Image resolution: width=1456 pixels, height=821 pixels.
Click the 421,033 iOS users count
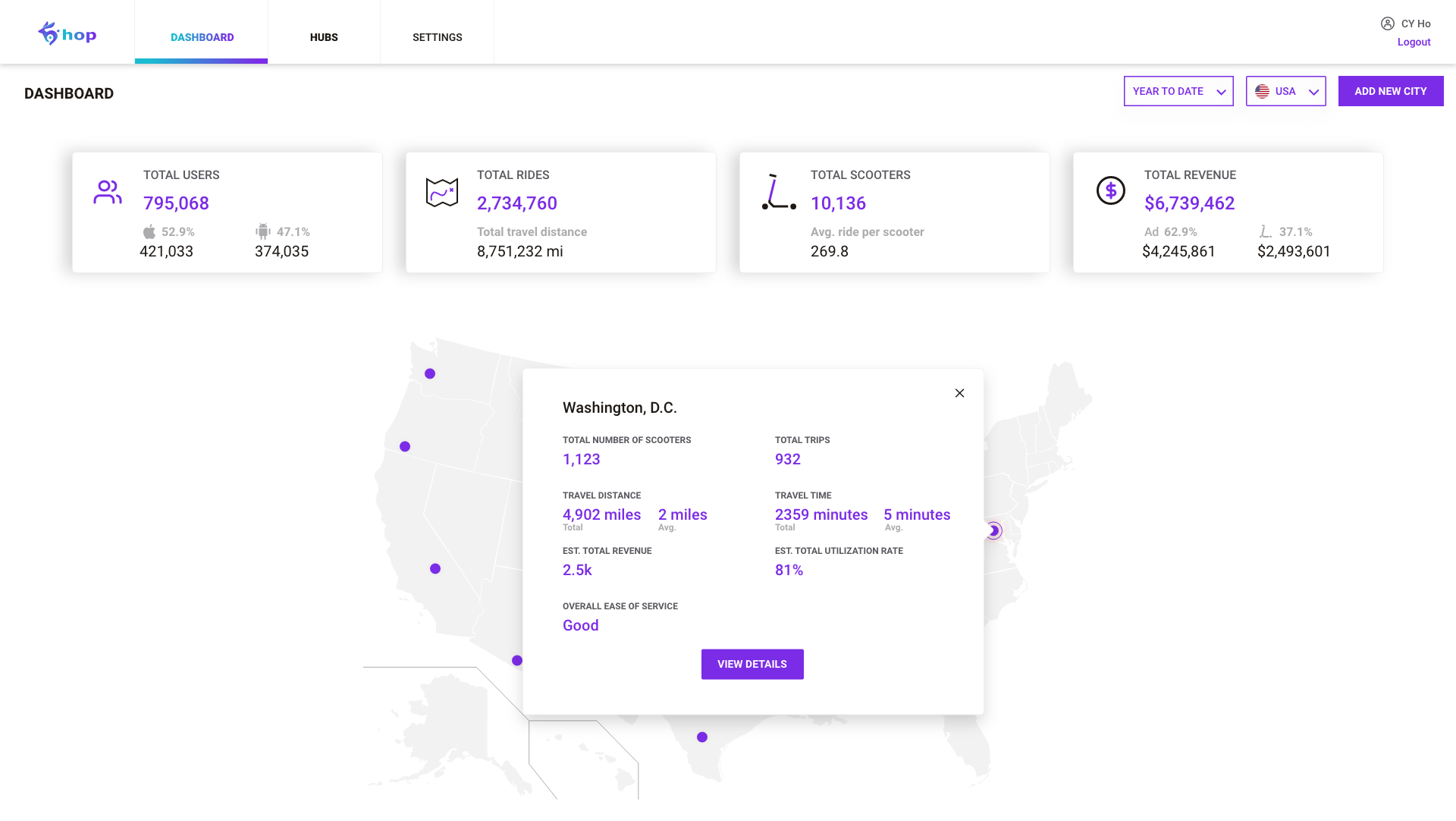coord(166,251)
